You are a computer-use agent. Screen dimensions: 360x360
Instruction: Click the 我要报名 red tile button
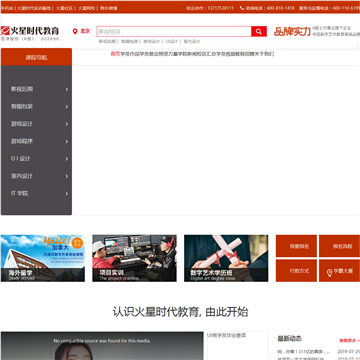[296, 246]
